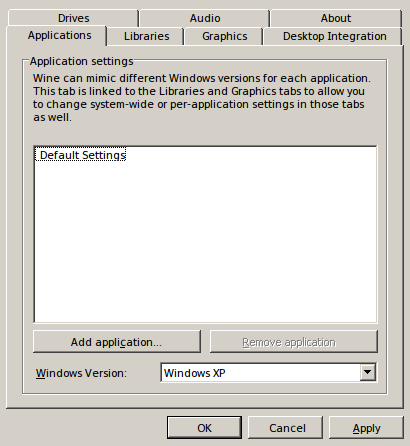
Task: Open the Graphics tab
Action: 224,36
